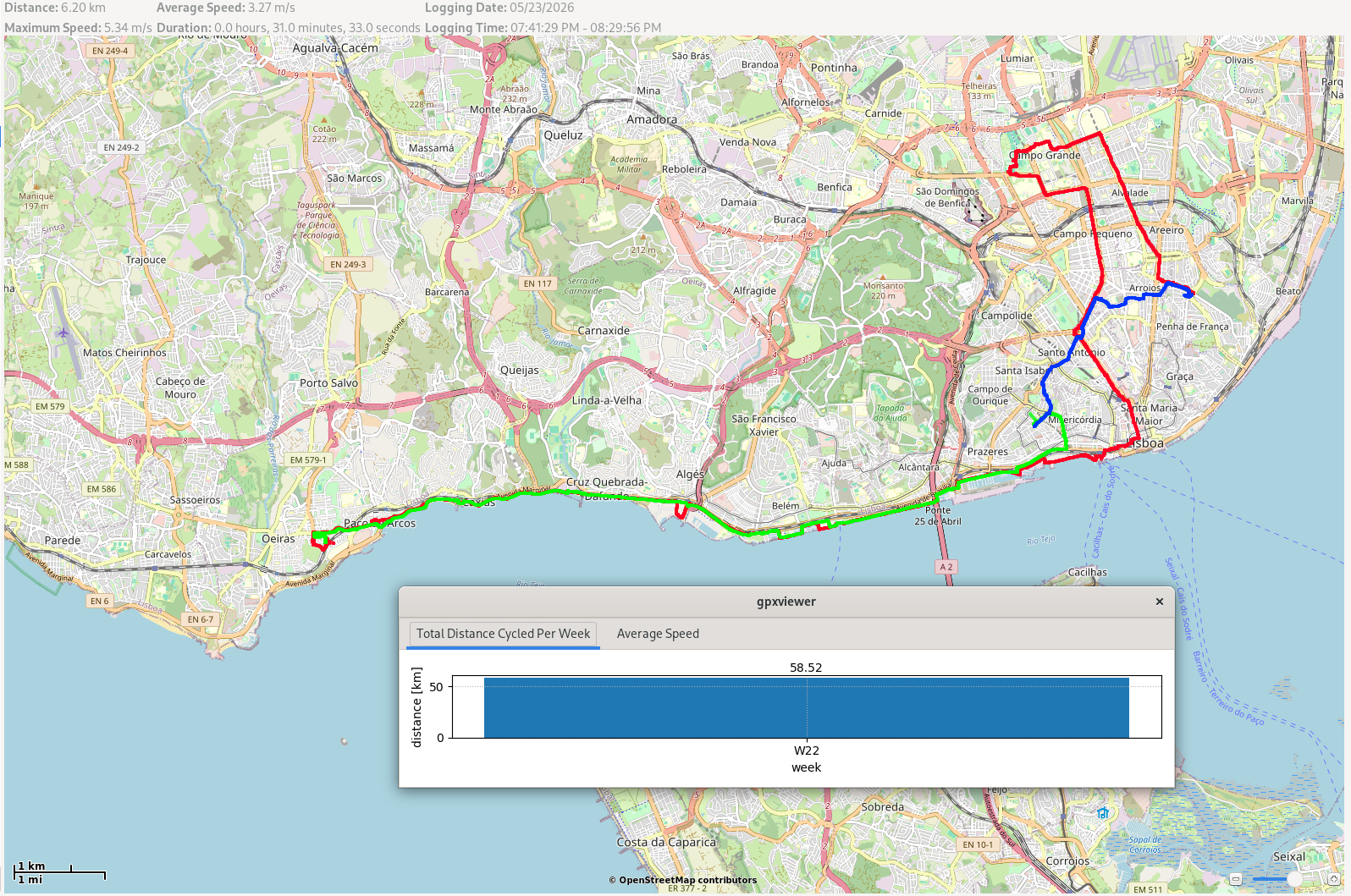Image resolution: width=1351 pixels, height=896 pixels.
Task: Click the airport plane icon near Trajouce
Action: 63,333
